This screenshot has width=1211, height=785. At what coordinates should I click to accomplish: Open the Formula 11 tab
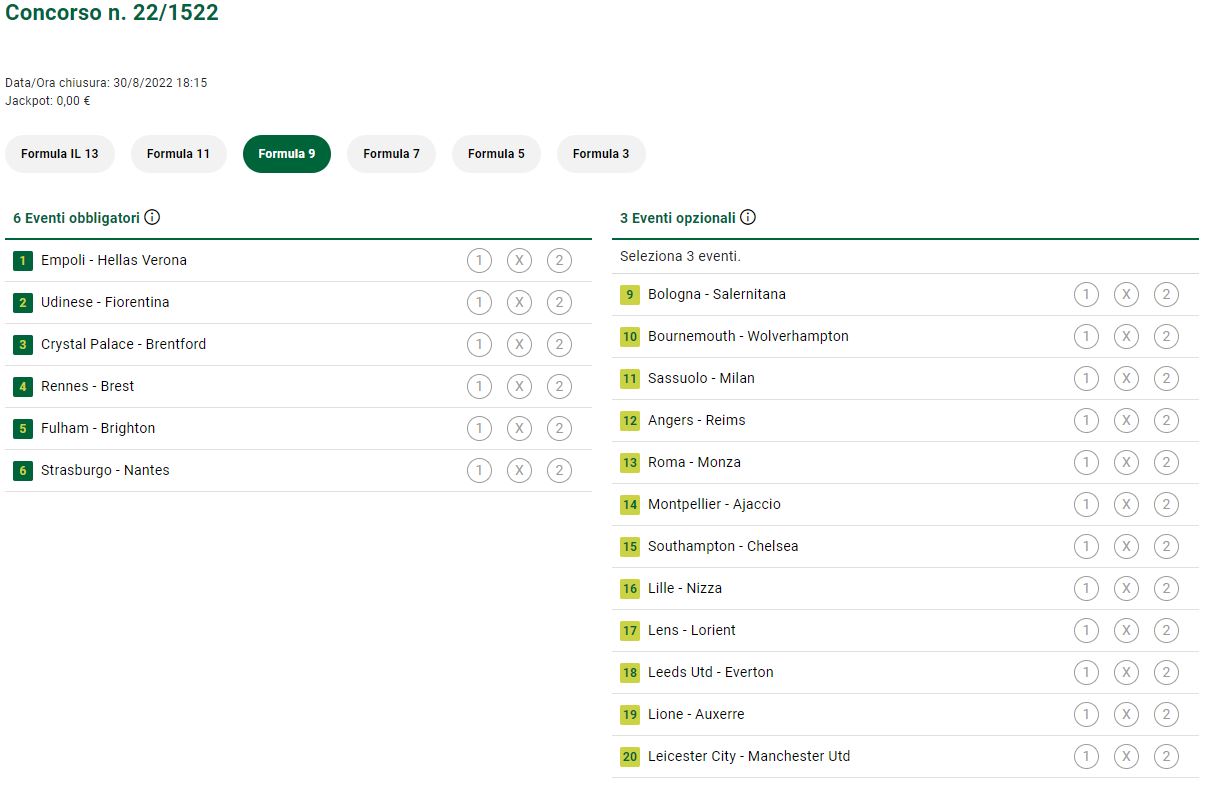coord(178,154)
